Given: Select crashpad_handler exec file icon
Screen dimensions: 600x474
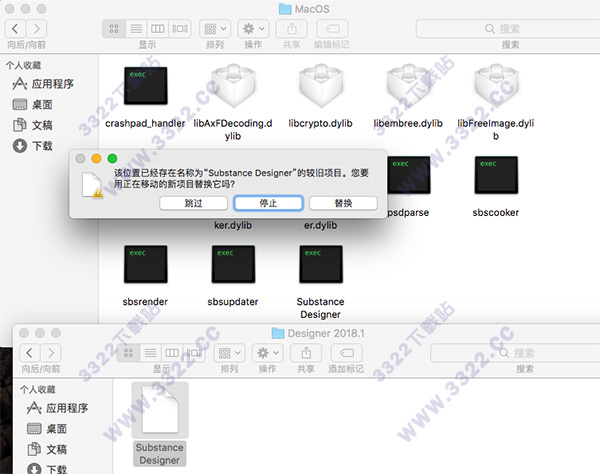Looking at the screenshot, I should click(145, 86).
